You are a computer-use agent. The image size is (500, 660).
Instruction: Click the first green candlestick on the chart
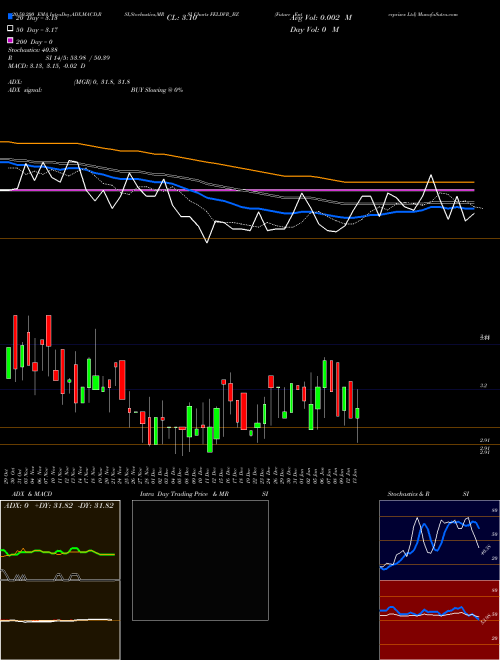click(x=8, y=363)
